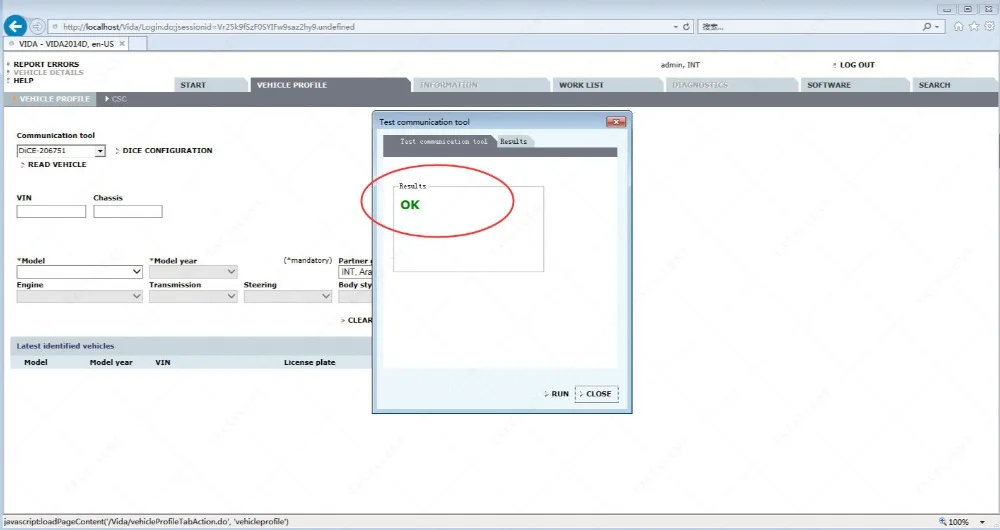Image resolution: width=1000 pixels, height=530 pixels.
Task: Open zoom level dropdown arrow
Action: [x=982, y=522]
